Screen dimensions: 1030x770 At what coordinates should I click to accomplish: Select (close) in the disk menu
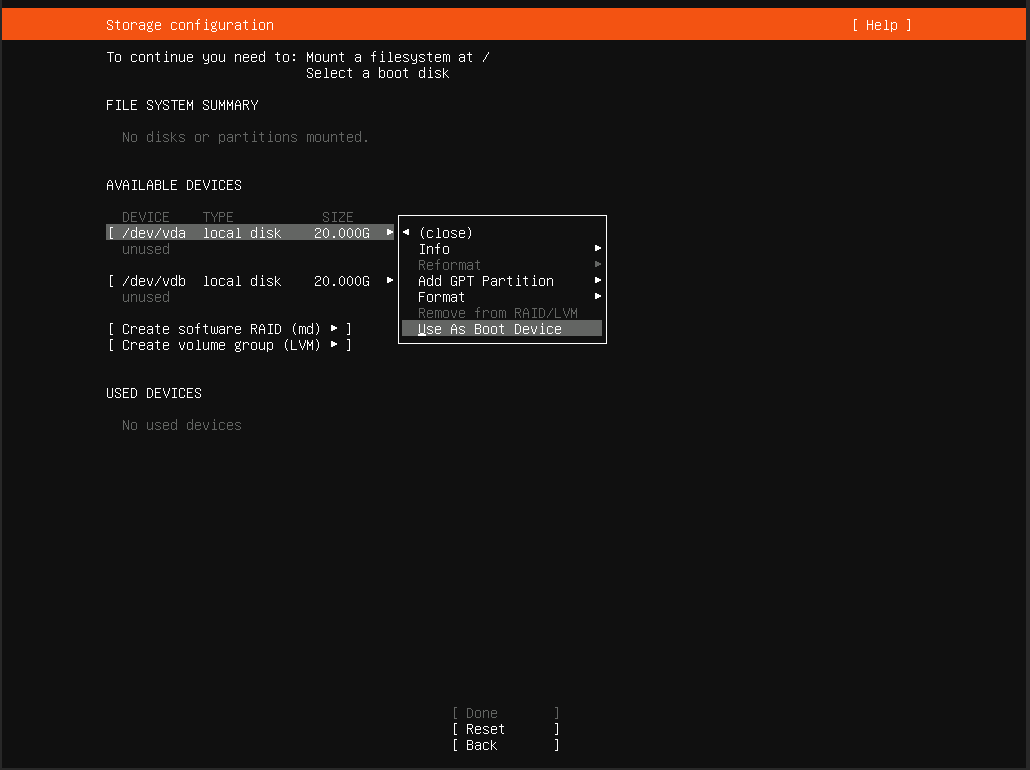(x=446, y=233)
